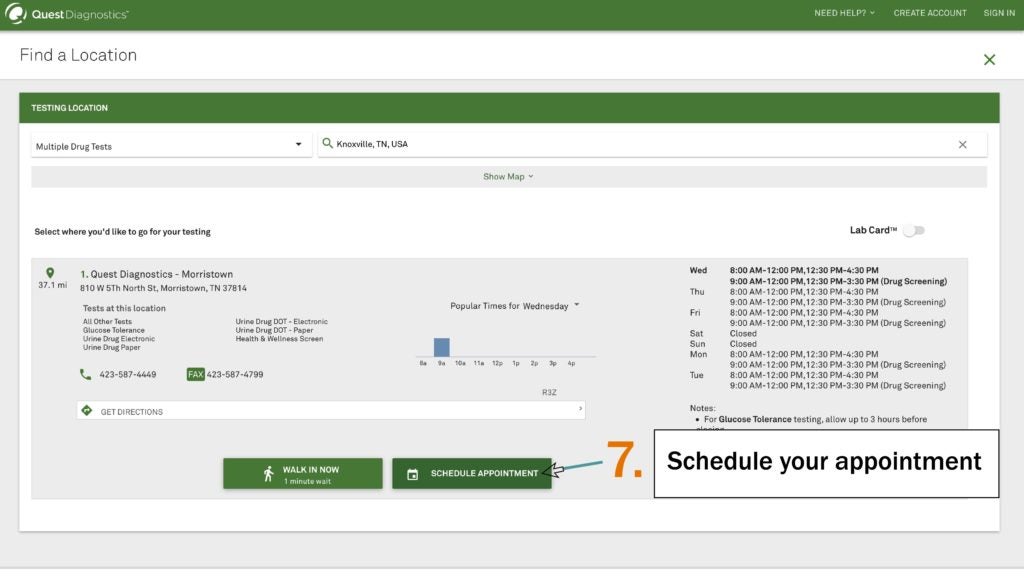Click the Tests at this location heading
This screenshot has height=576, width=1024.
(124, 308)
